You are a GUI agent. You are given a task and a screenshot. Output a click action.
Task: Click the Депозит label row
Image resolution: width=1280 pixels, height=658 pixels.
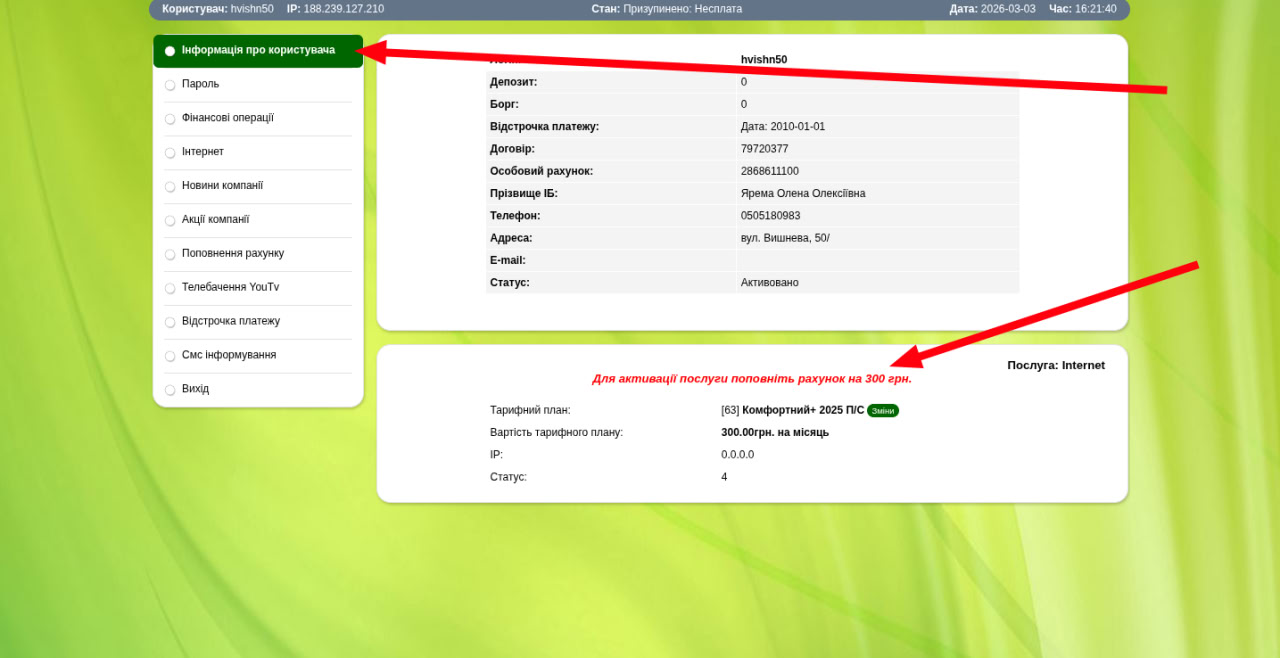tap(752, 82)
